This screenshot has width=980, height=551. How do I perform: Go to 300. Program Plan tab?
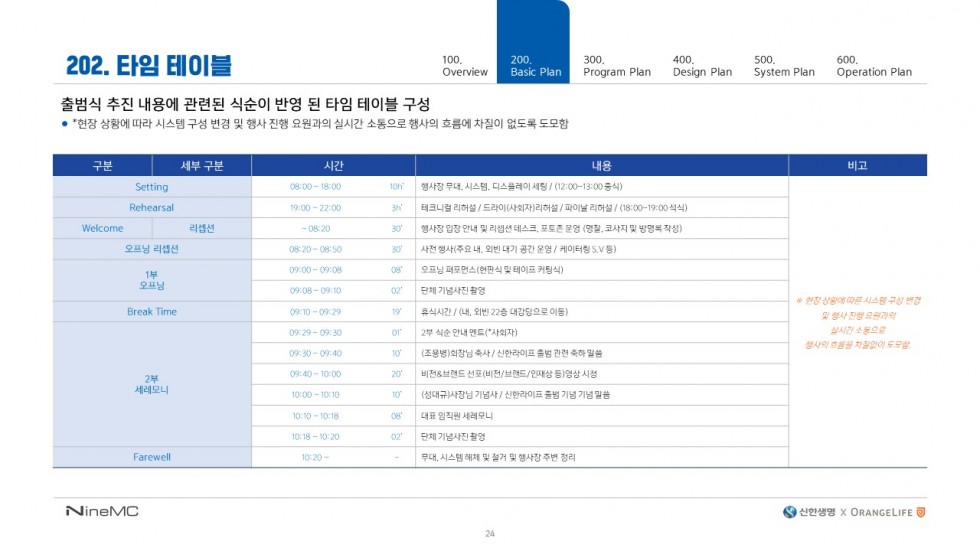coord(616,66)
